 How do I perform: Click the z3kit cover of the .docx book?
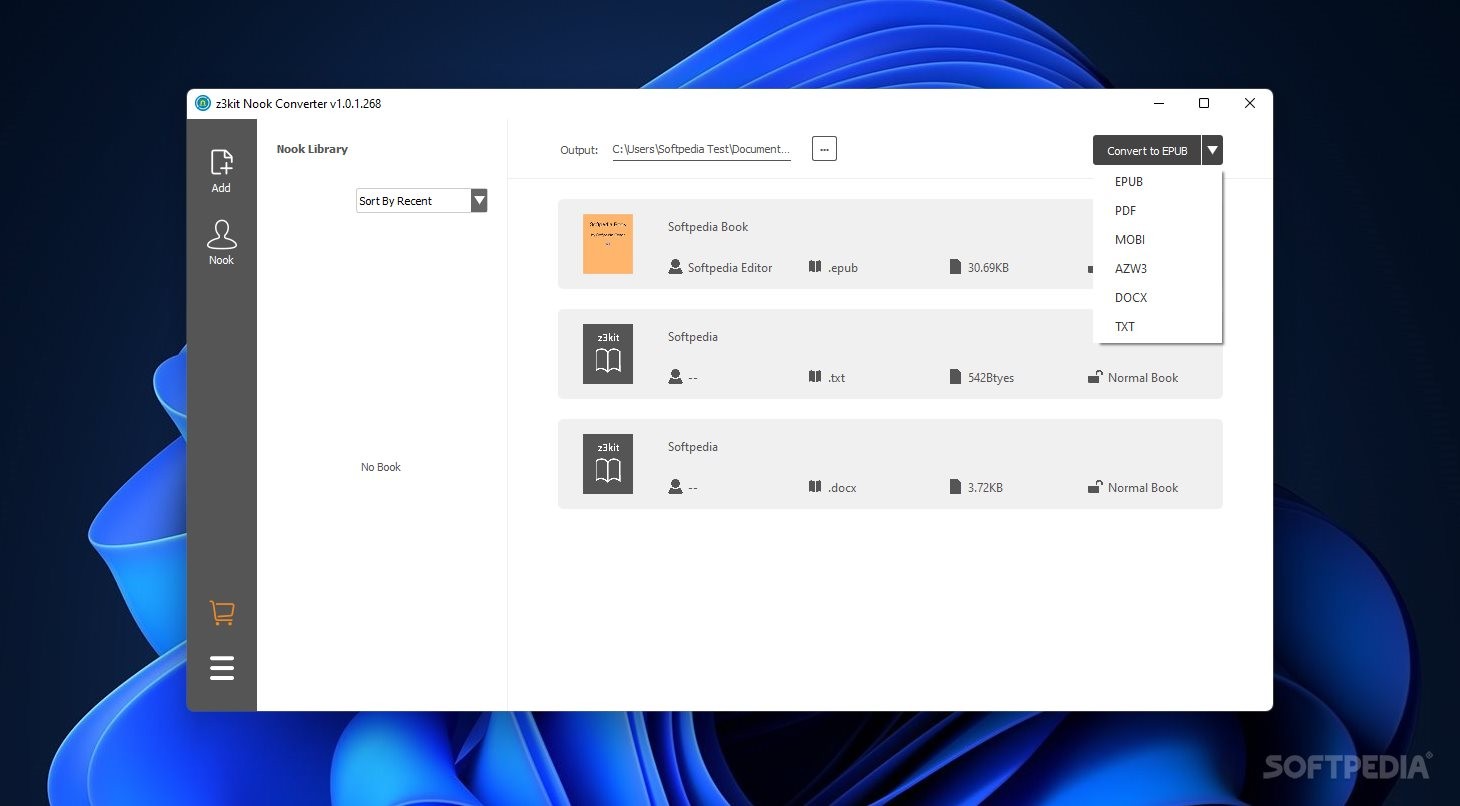pos(608,464)
